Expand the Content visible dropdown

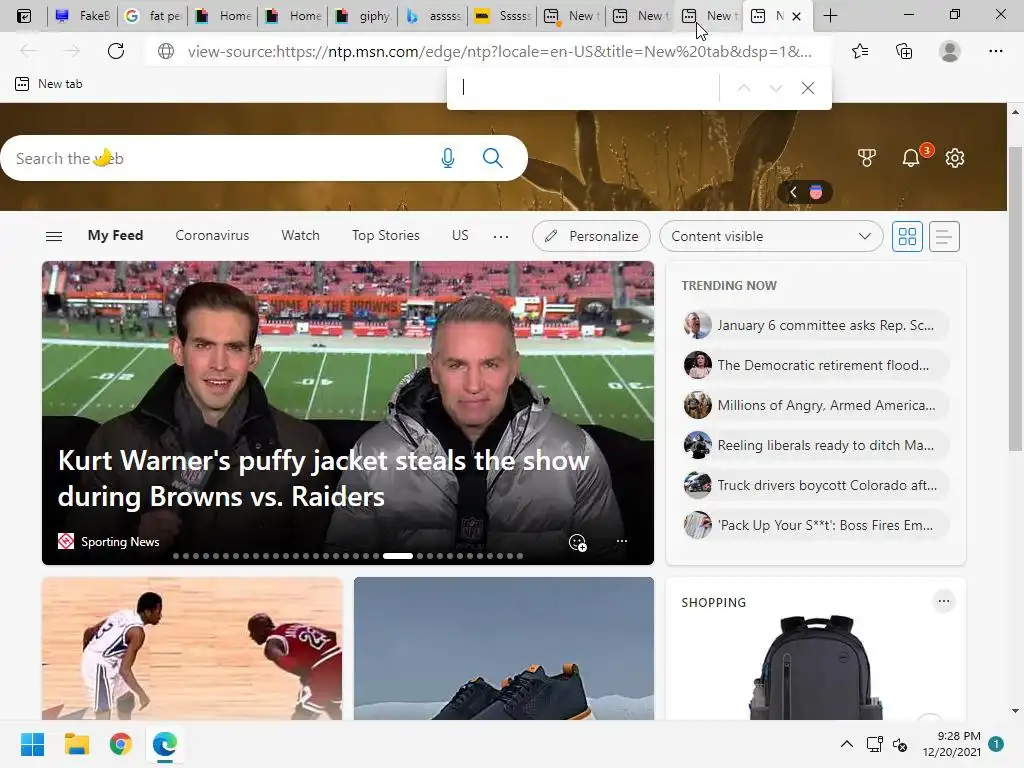click(x=771, y=236)
